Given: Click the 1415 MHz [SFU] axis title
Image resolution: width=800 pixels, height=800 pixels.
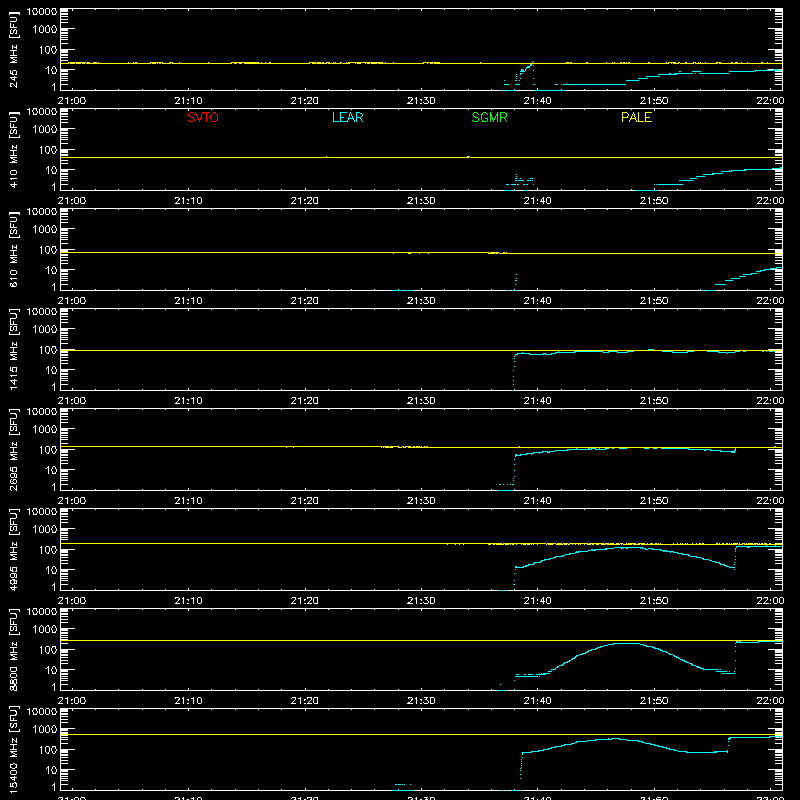Looking at the screenshot, I should tap(14, 350).
